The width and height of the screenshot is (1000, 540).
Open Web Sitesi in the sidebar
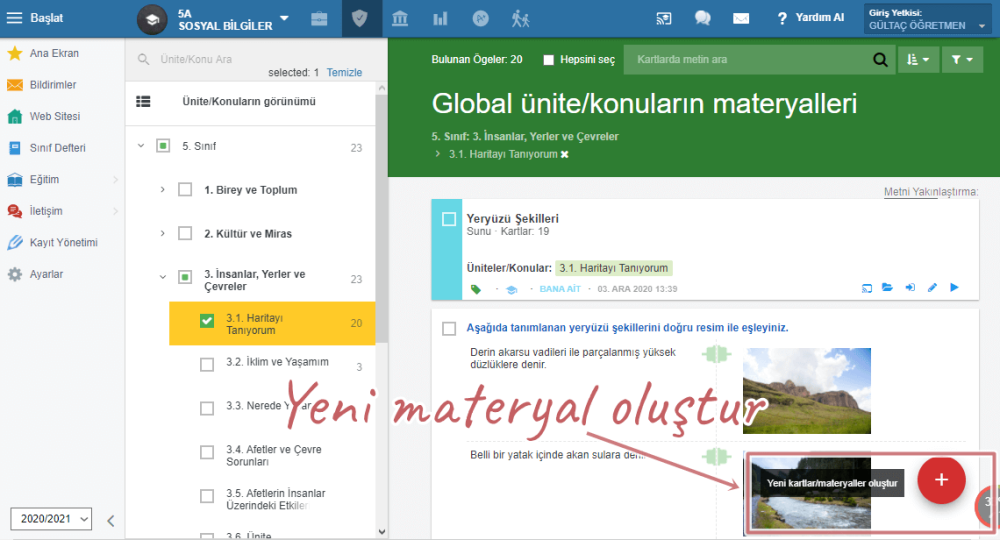(x=55, y=116)
